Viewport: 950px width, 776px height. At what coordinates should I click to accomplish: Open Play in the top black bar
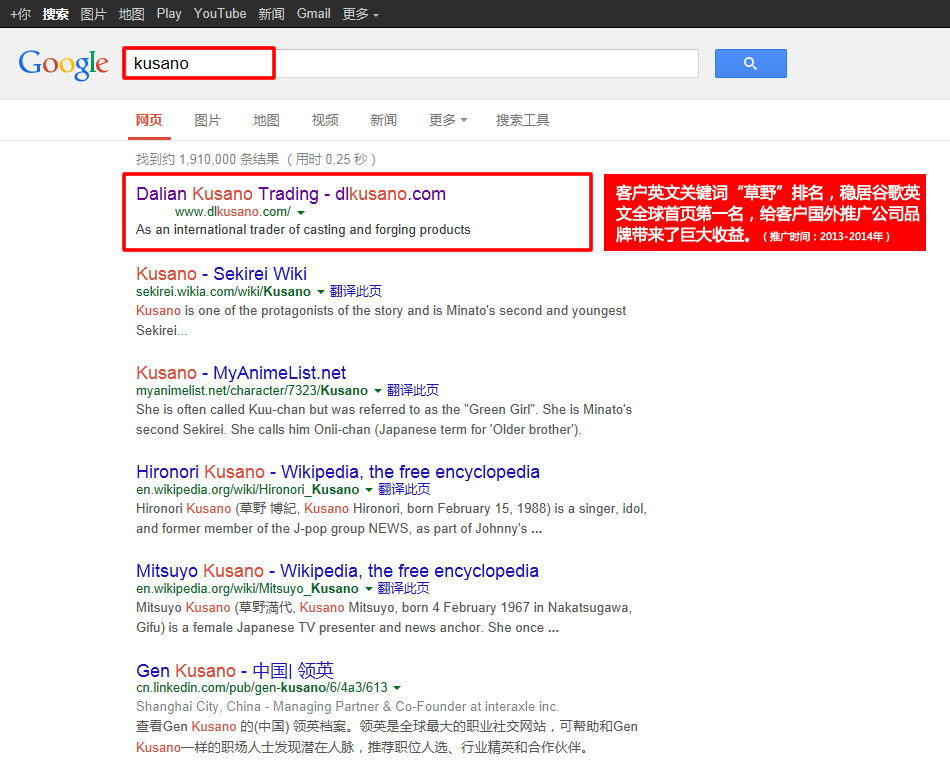[169, 14]
